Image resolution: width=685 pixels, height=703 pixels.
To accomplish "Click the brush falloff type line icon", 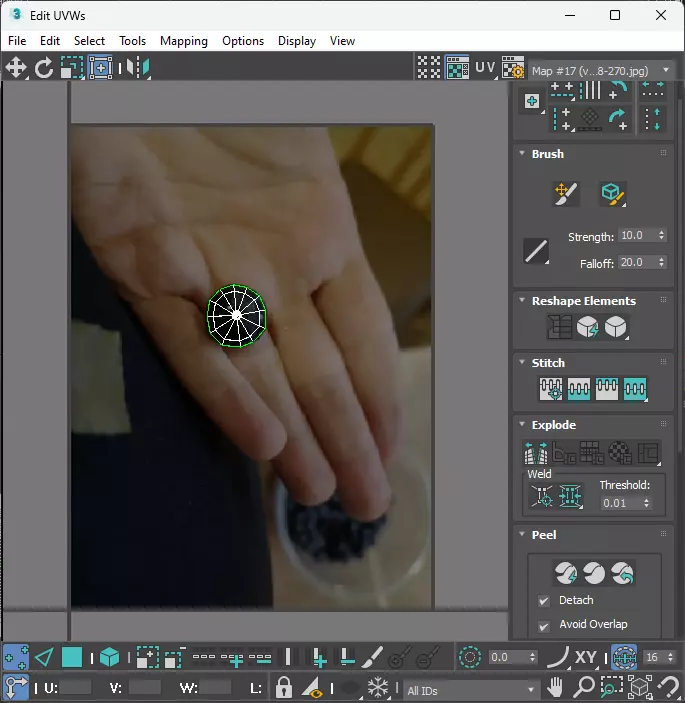I will click(536, 251).
